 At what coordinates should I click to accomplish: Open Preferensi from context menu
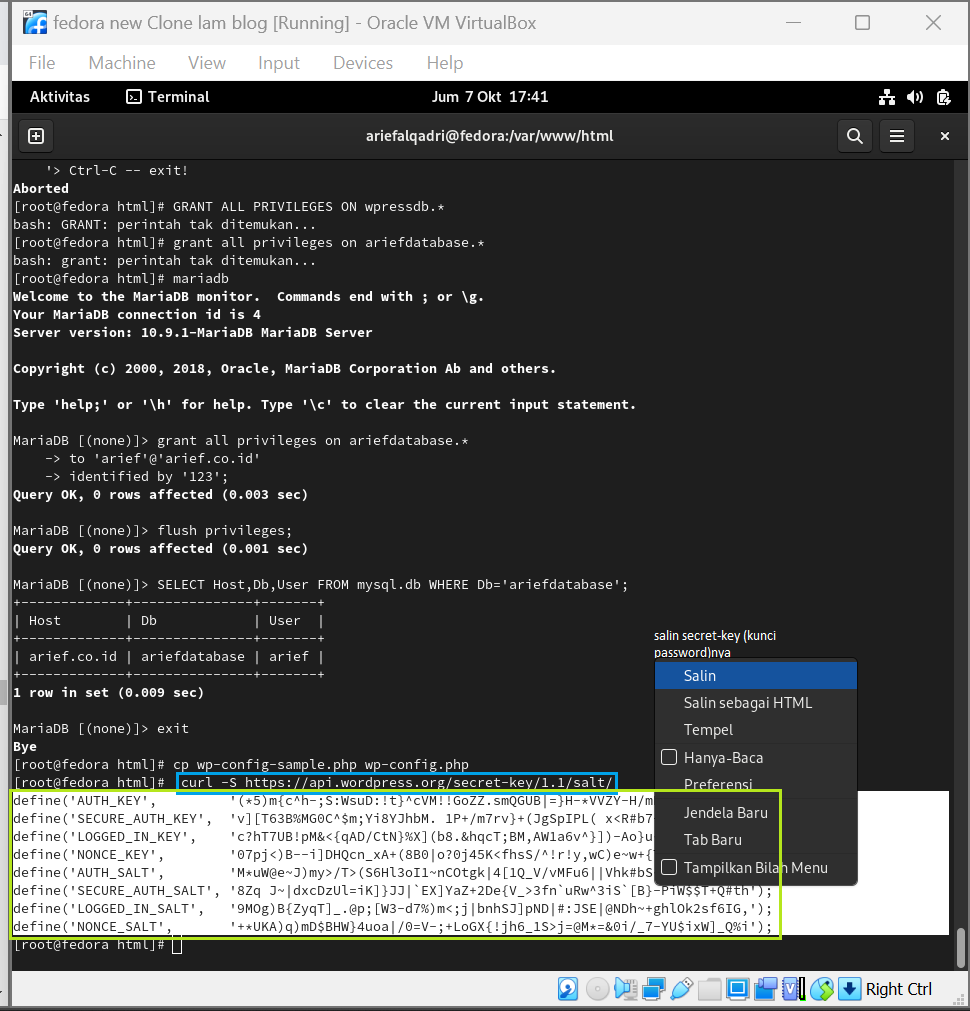click(755, 783)
